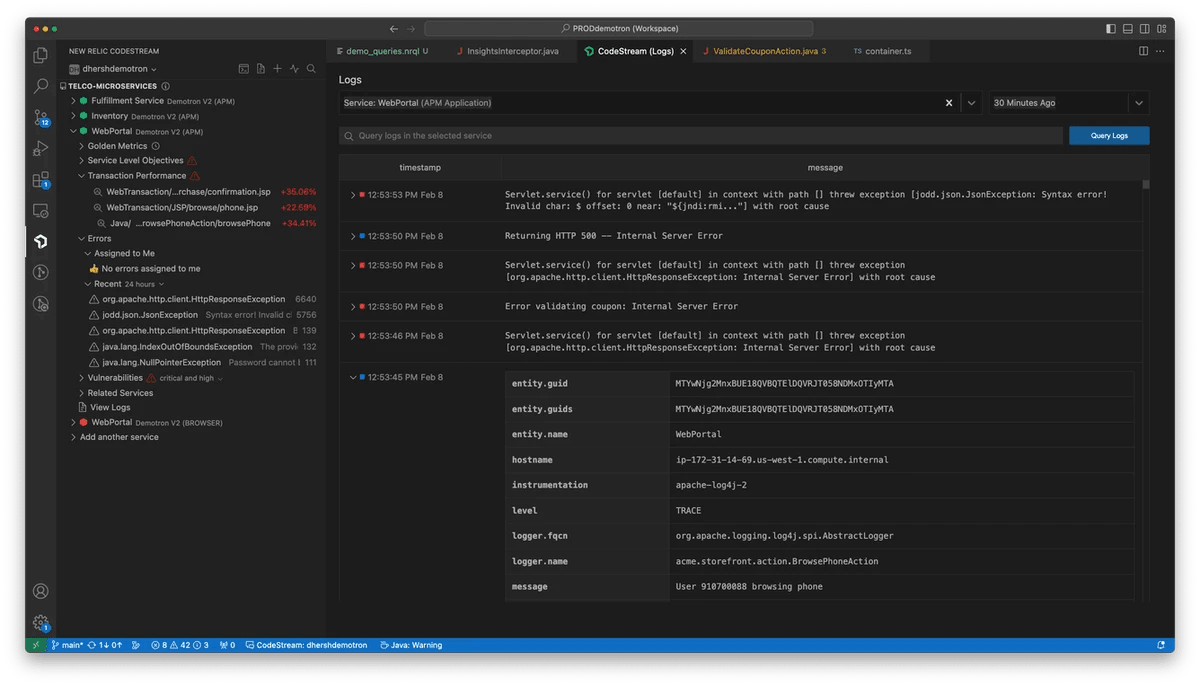
Task: Open the service selector dropdown arrow
Action: [972, 103]
